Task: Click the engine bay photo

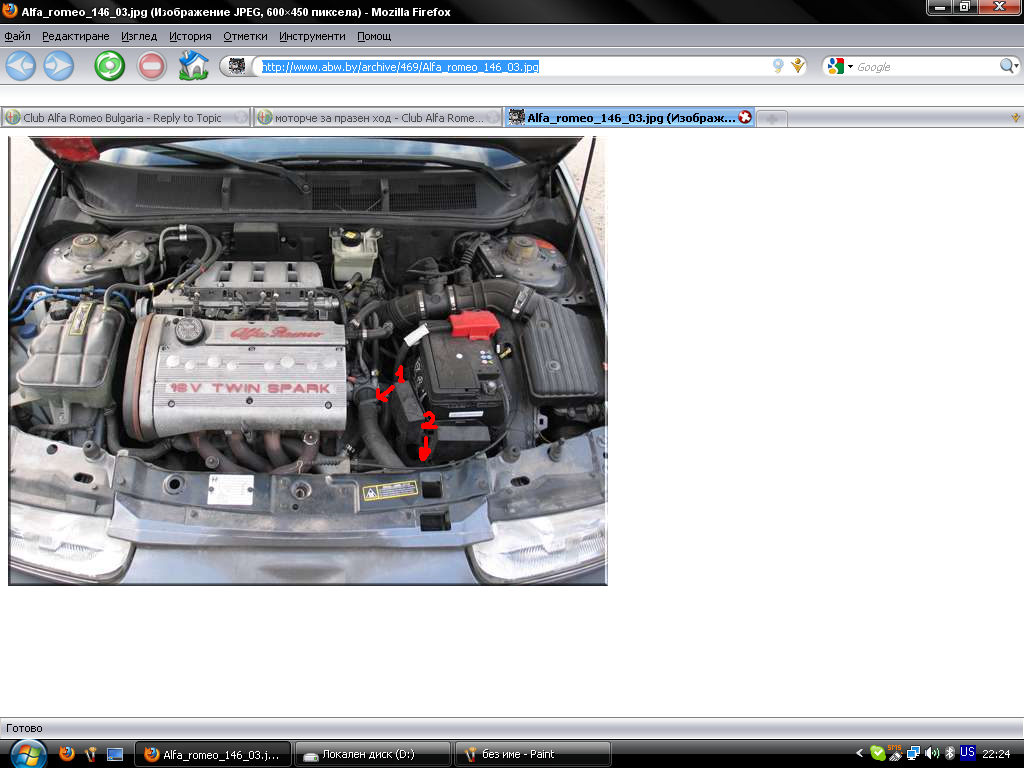Action: pos(308,360)
